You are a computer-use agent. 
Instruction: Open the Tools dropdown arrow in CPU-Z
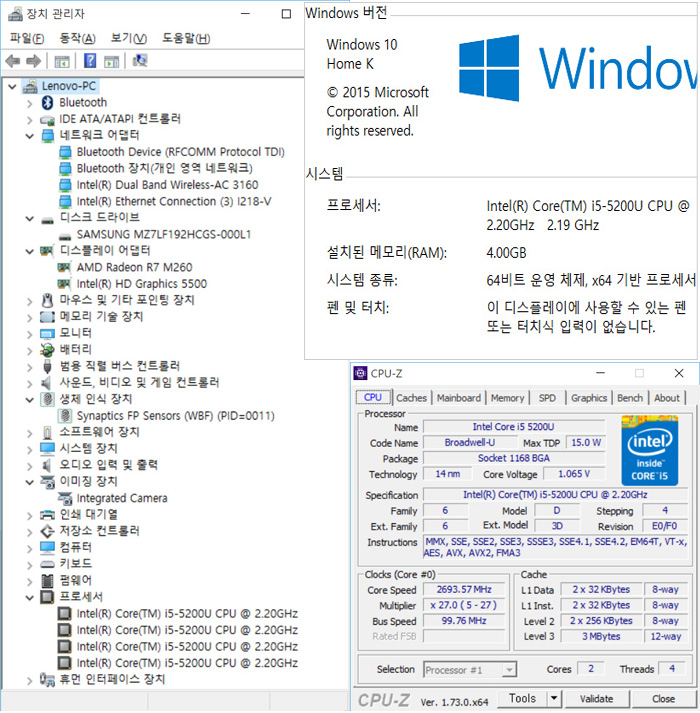point(554,698)
